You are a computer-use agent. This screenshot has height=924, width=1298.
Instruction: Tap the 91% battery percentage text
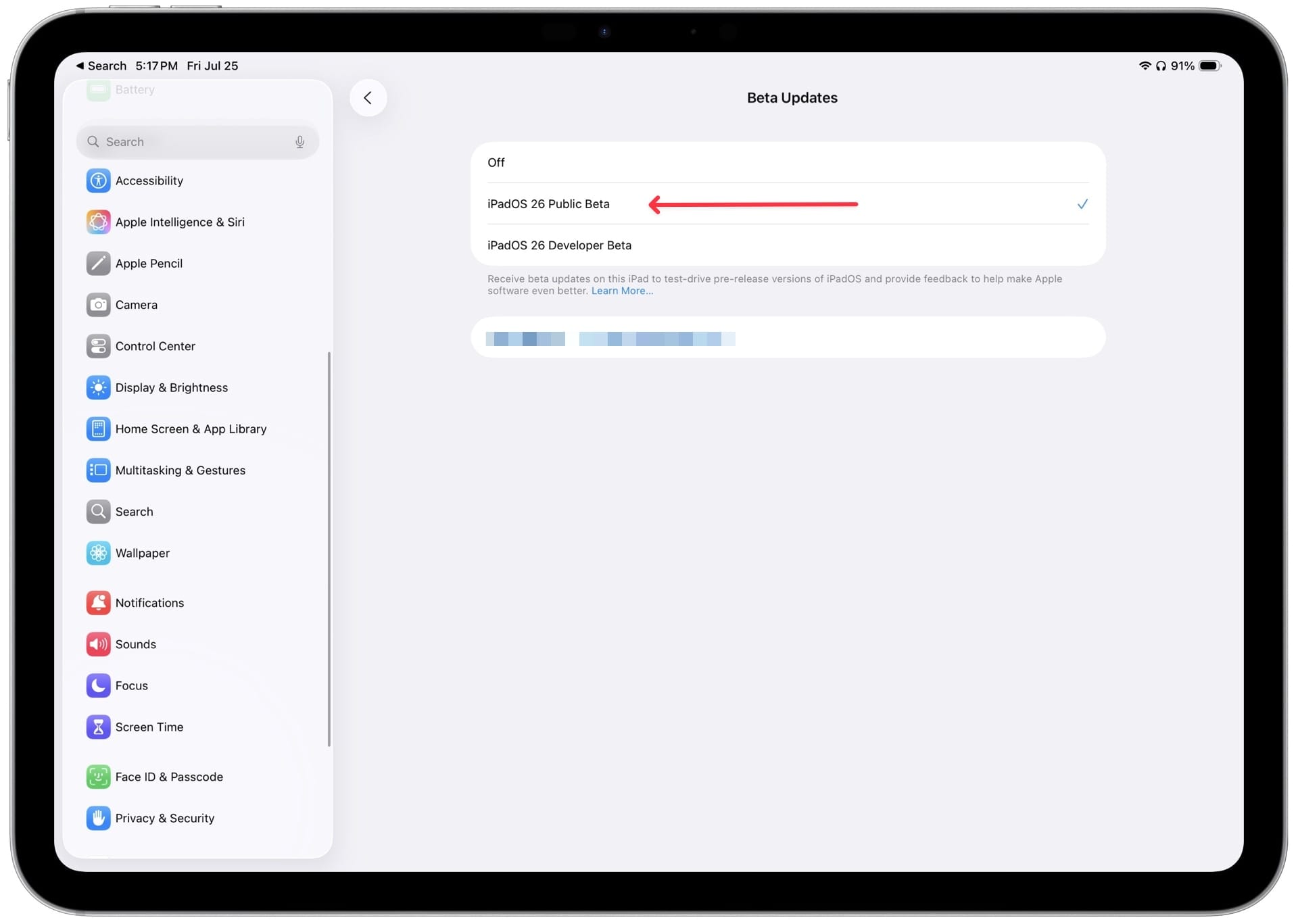click(x=1182, y=66)
